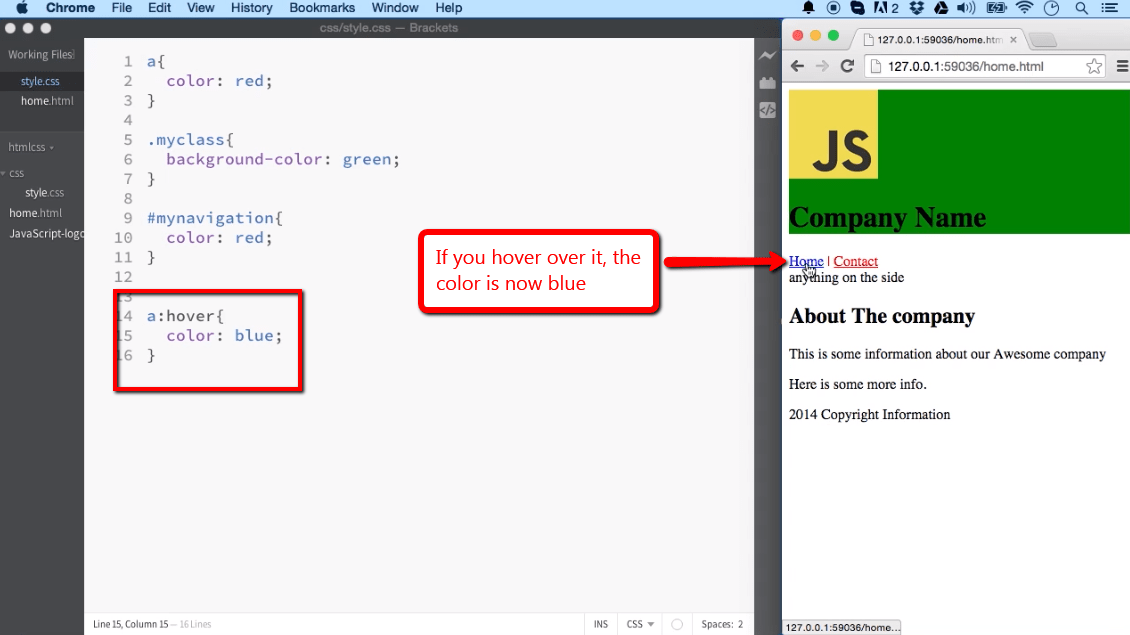Click '.myclass{' selector on line 5
Screen dimensions: 1130x635
coord(190,140)
